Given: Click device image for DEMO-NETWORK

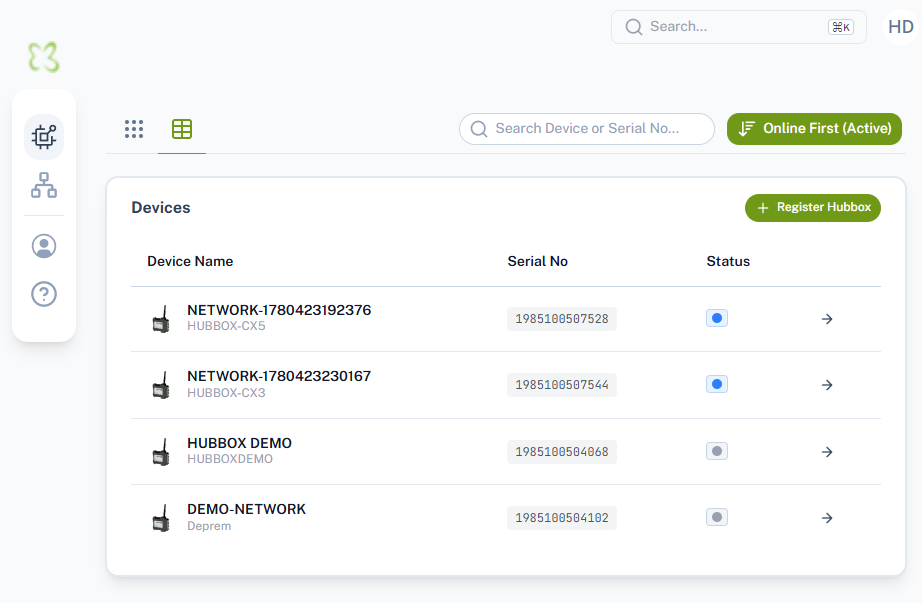Looking at the screenshot, I should (161, 518).
